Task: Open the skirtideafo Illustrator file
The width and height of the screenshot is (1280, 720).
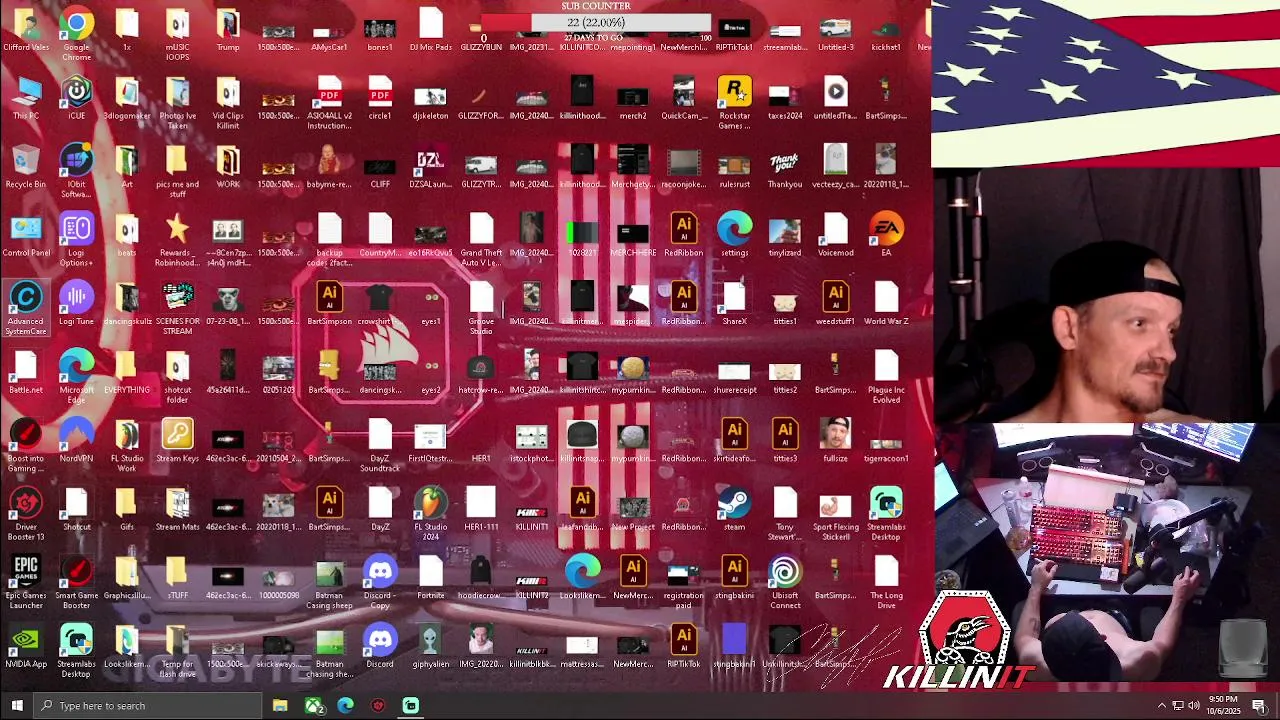Action: point(734,441)
